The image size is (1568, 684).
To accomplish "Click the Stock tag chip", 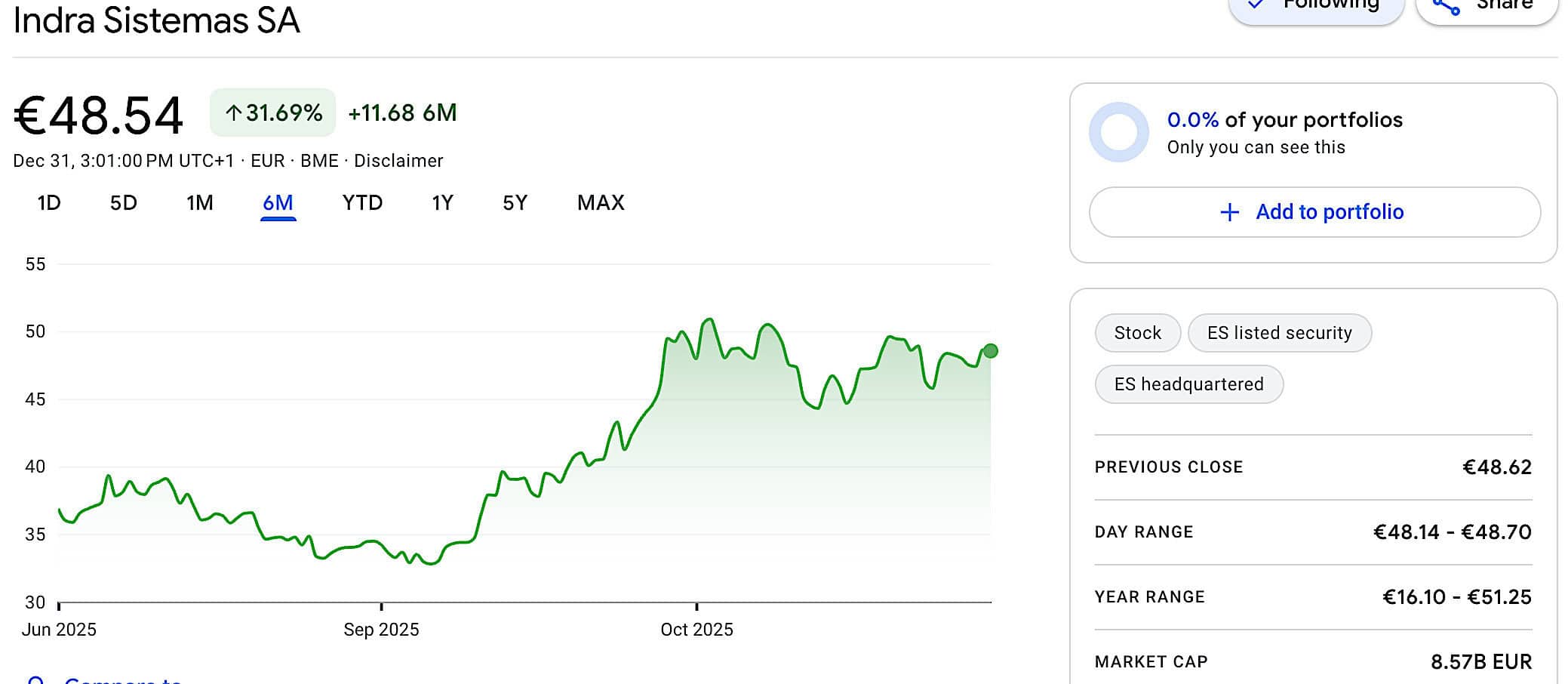I will click(1138, 333).
